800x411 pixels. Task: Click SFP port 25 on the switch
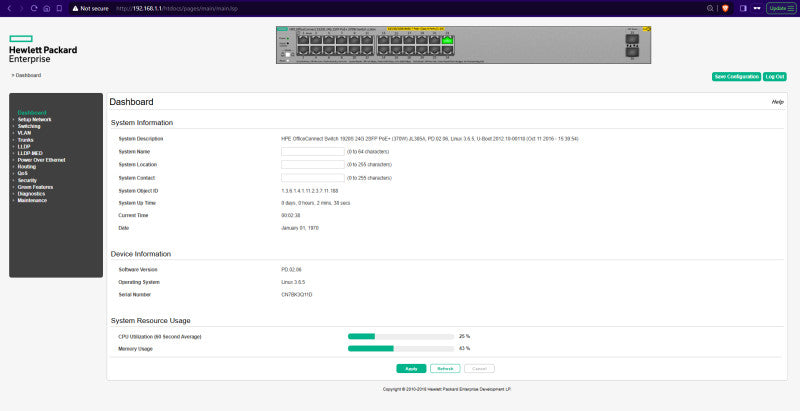pos(633,38)
